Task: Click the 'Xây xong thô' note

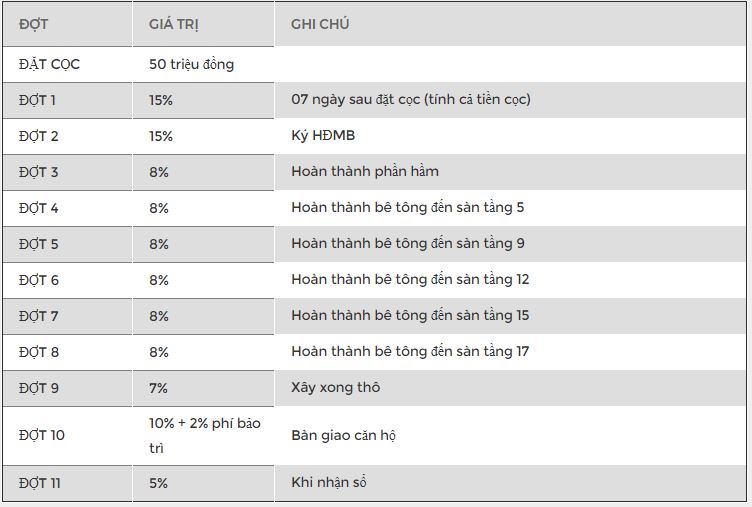Action: click(335, 388)
